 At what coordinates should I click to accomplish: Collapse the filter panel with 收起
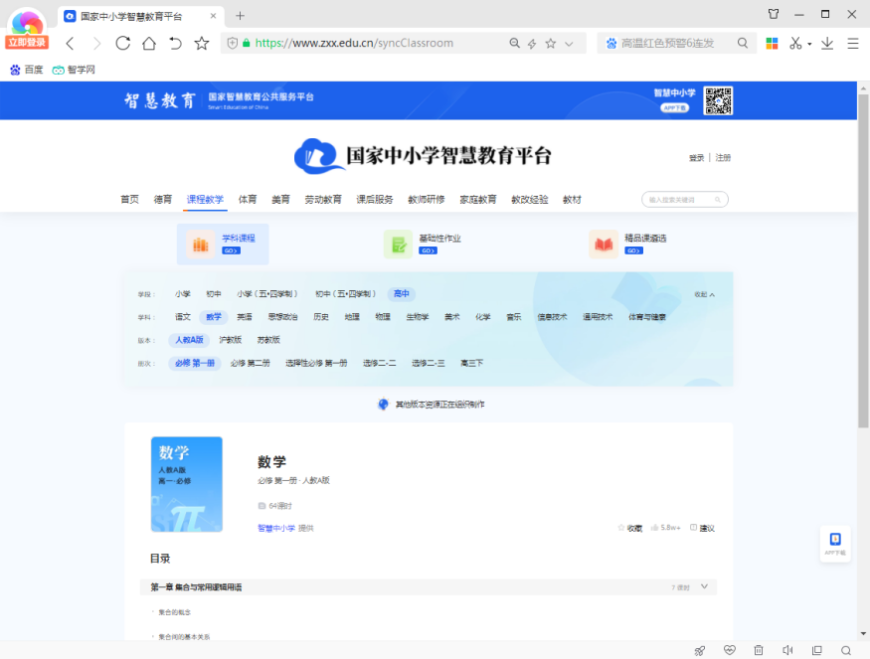704,295
